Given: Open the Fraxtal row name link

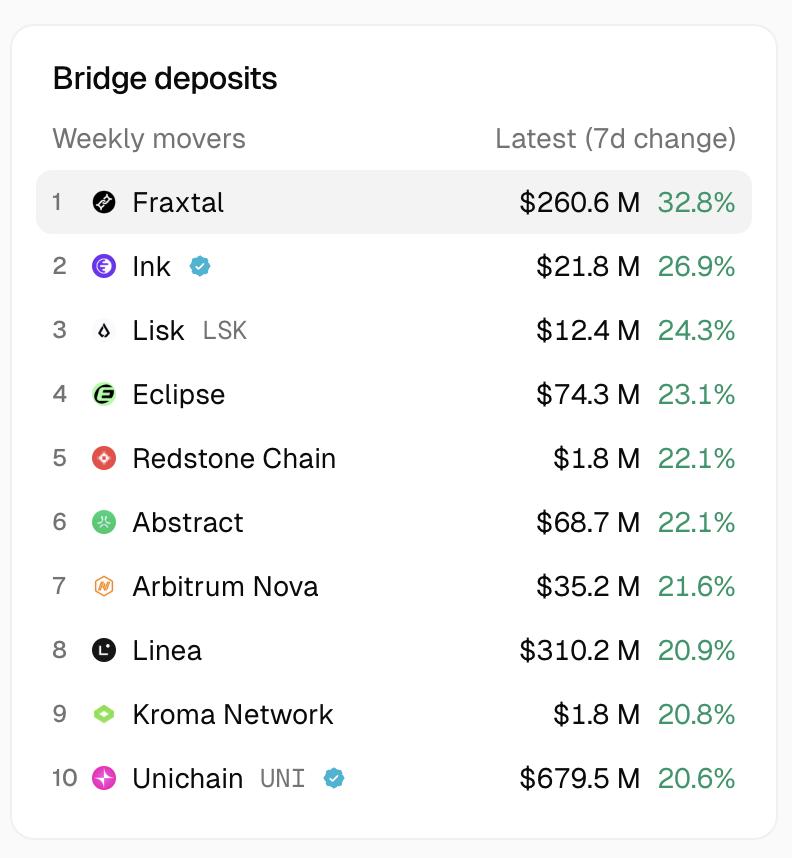Looking at the screenshot, I should (x=178, y=202).
